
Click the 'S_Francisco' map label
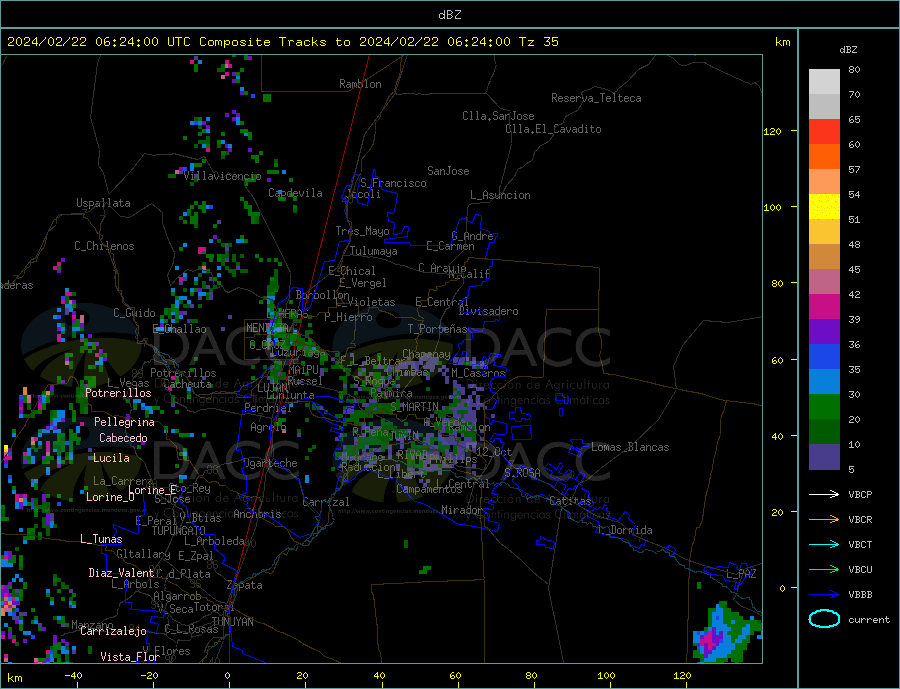[393, 183]
